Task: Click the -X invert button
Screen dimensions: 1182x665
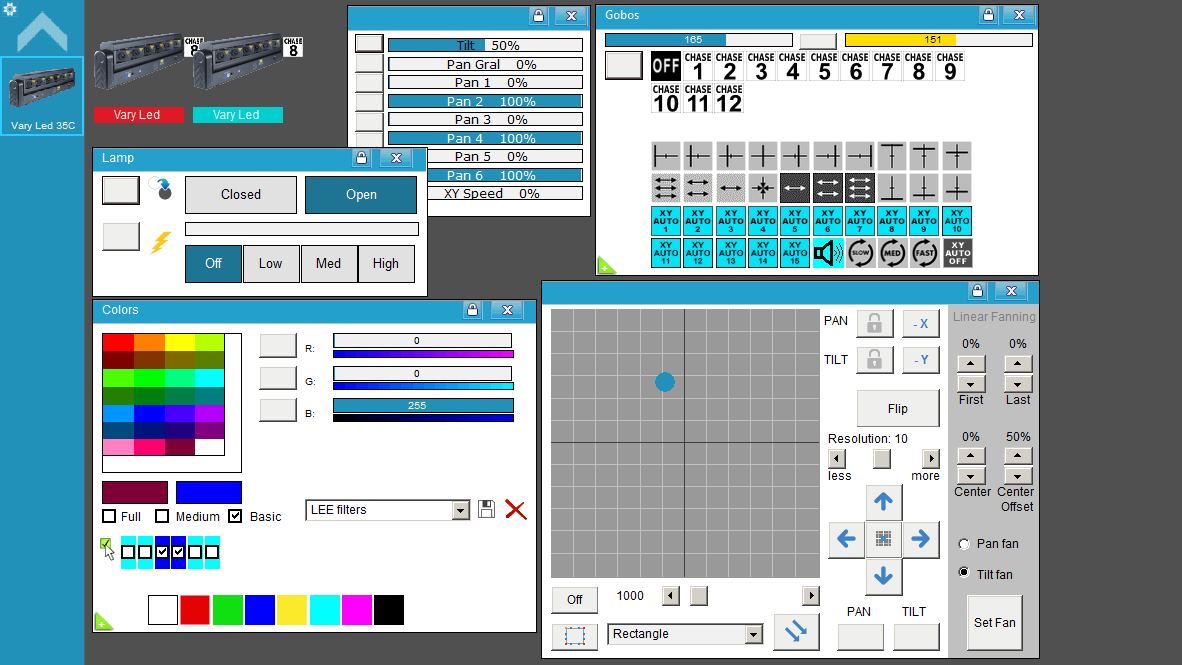Action: (920, 323)
